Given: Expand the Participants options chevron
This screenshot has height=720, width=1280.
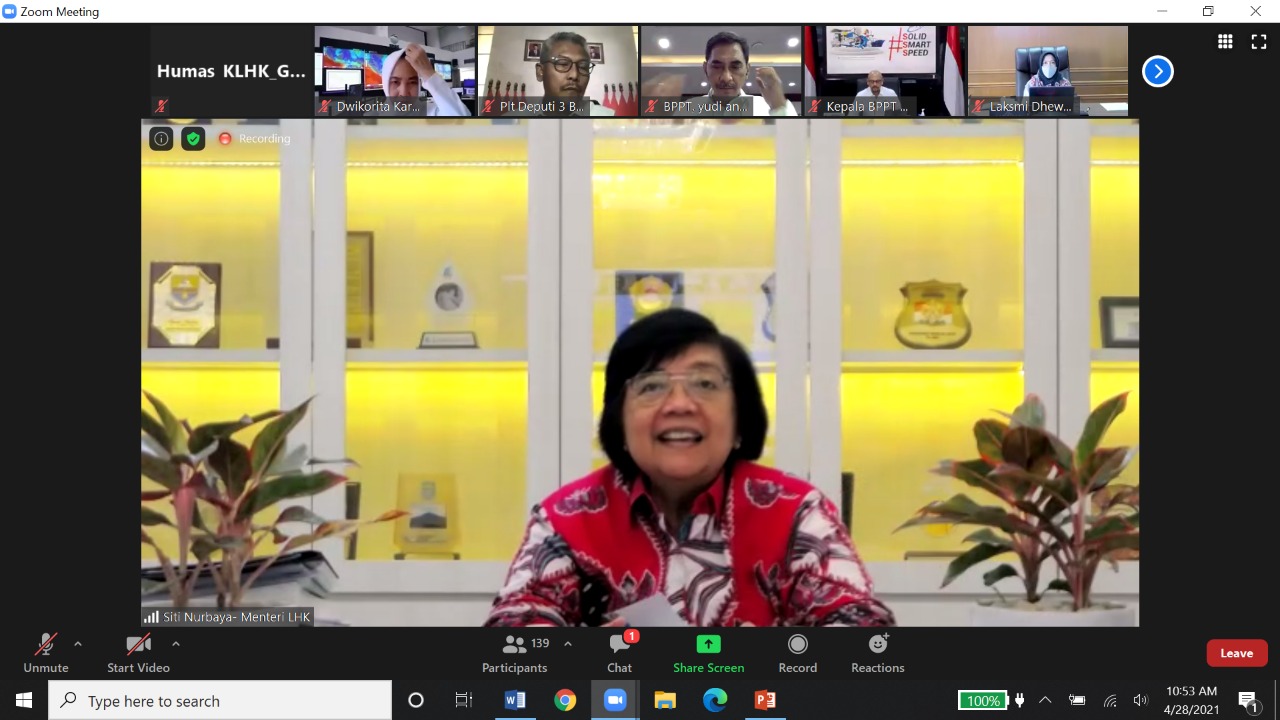Looking at the screenshot, I should pos(567,643).
